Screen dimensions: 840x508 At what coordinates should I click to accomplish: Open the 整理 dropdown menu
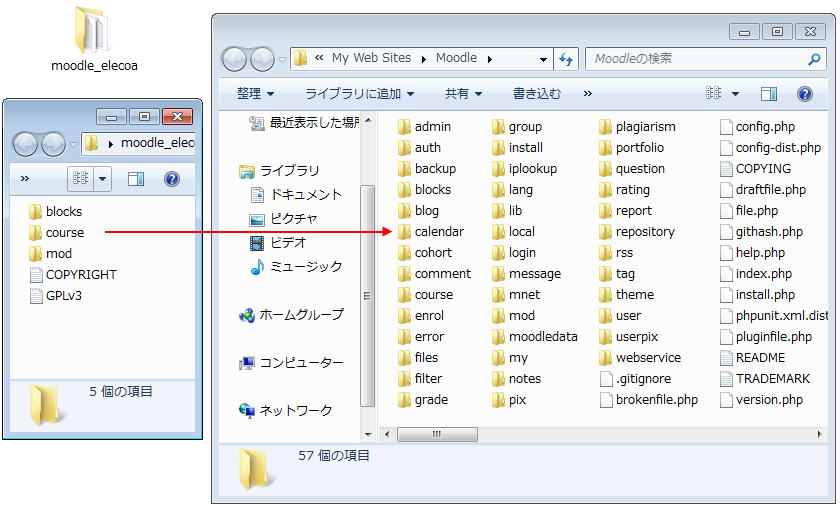[x=255, y=94]
